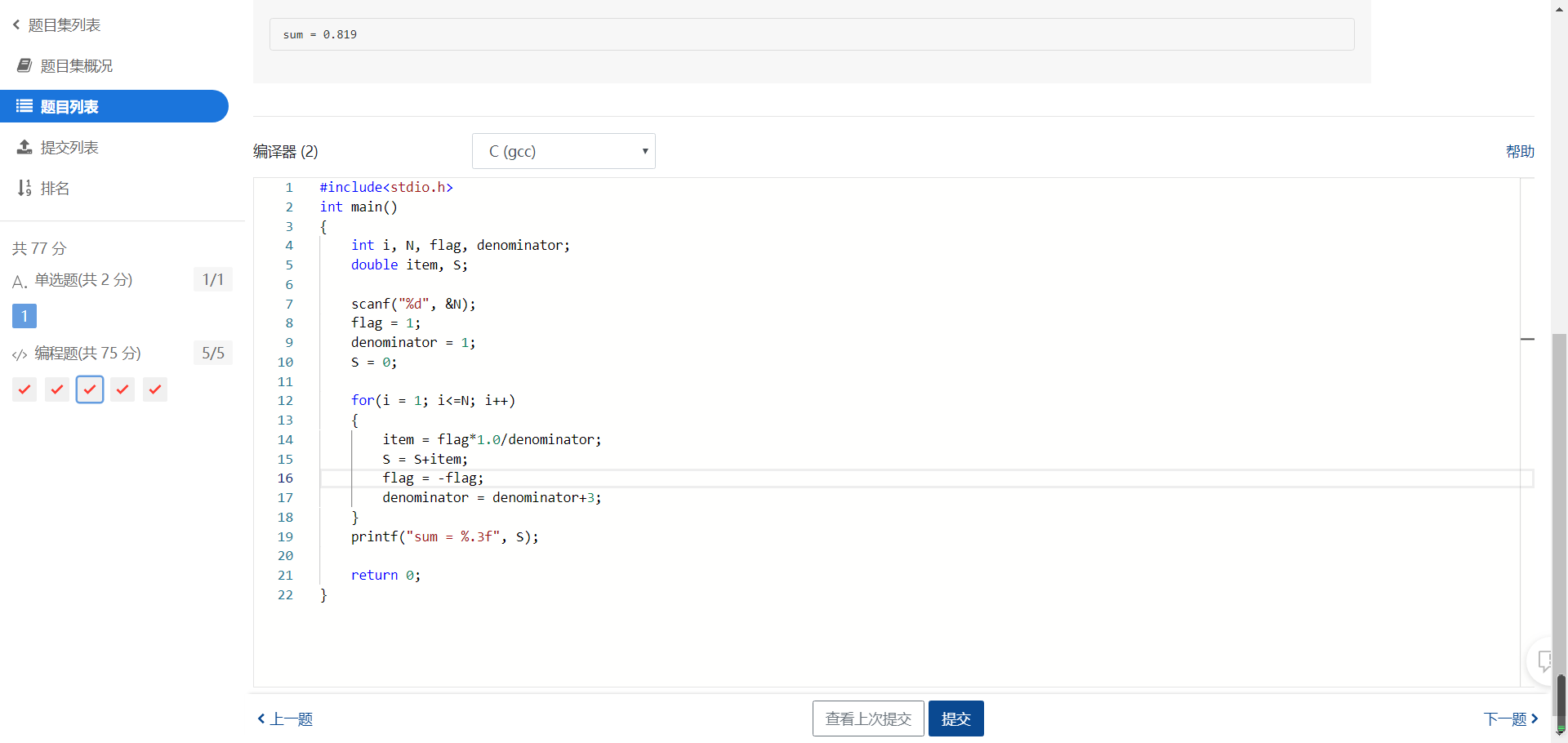1568x743 pixels.
Task: Click the book icon for 题目集概况
Action: (24, 65)
